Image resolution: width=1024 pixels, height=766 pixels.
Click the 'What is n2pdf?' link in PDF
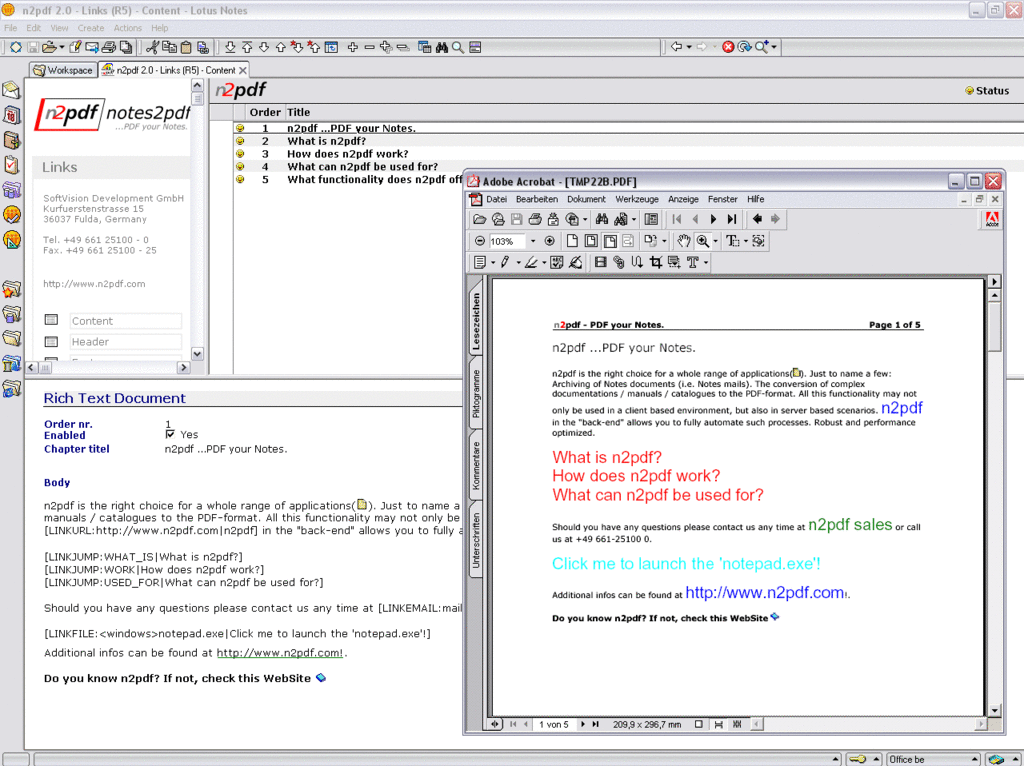[607, 457]
